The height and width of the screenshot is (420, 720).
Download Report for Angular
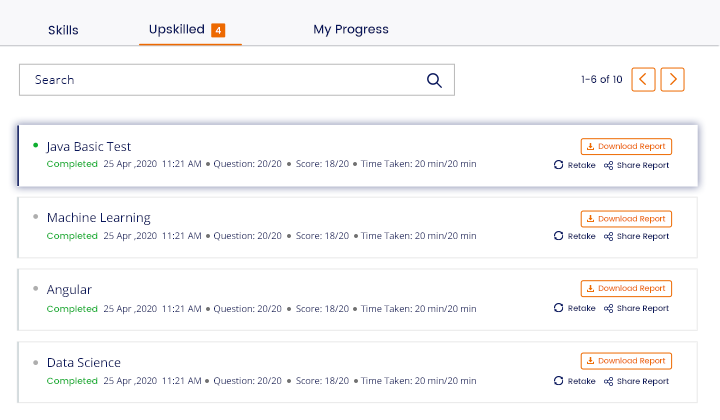pyautogui.click(x=626, y=288)
